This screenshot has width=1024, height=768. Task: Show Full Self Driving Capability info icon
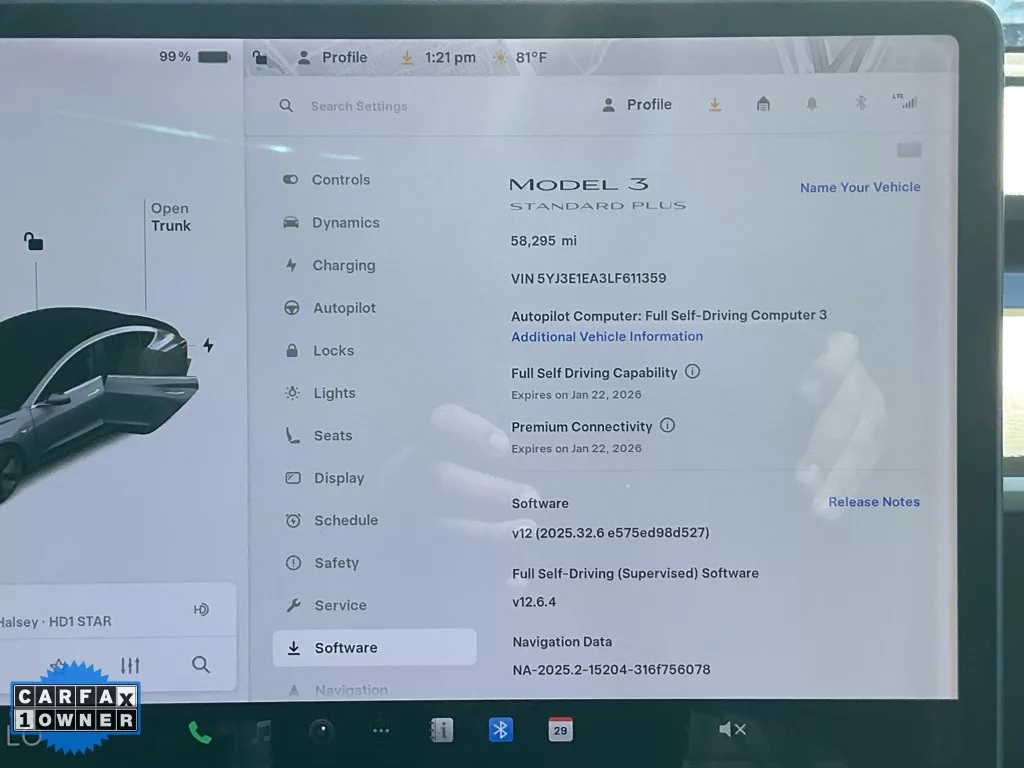coord(692,372)
